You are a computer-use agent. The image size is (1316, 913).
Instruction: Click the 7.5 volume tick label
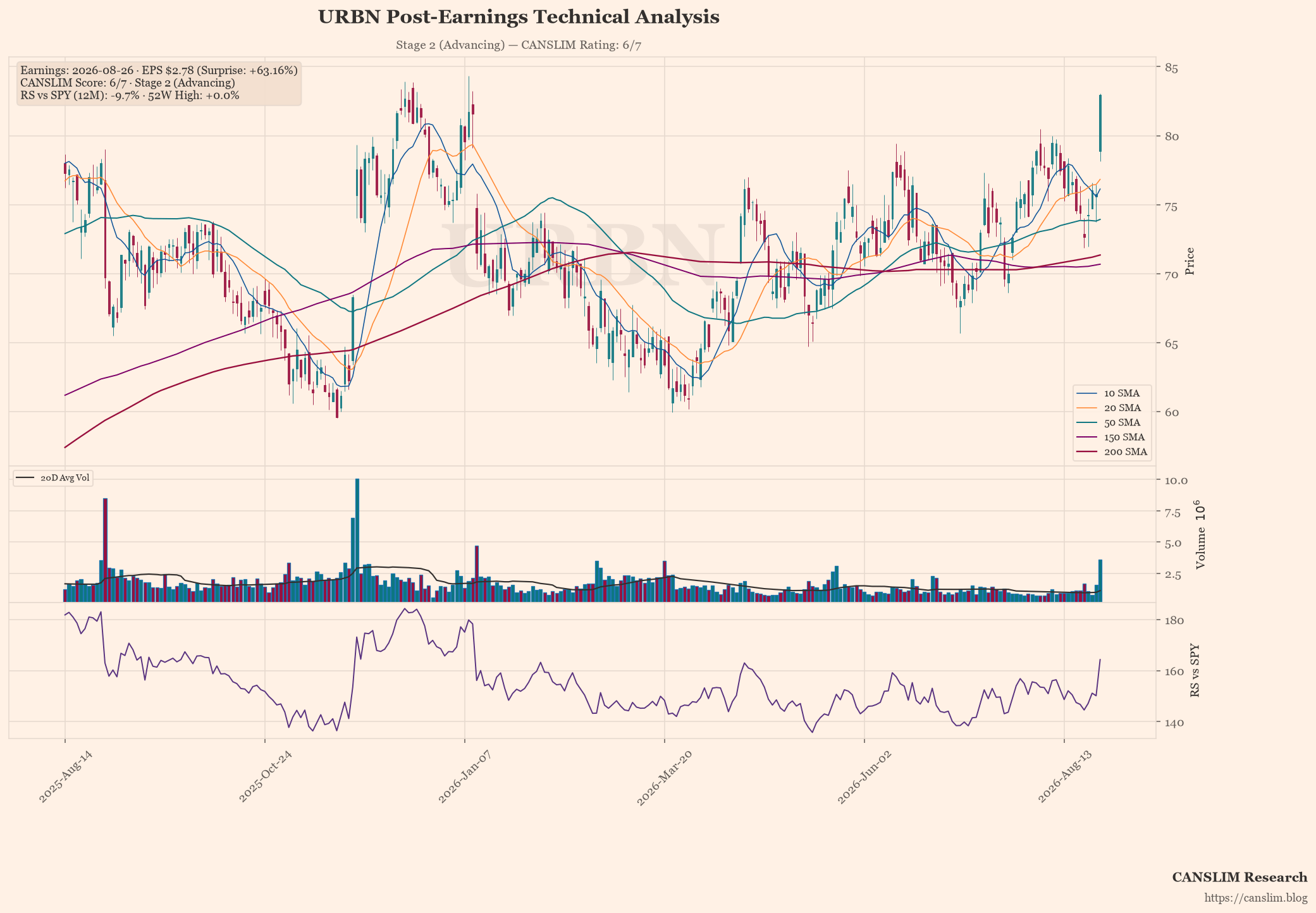1172,512
